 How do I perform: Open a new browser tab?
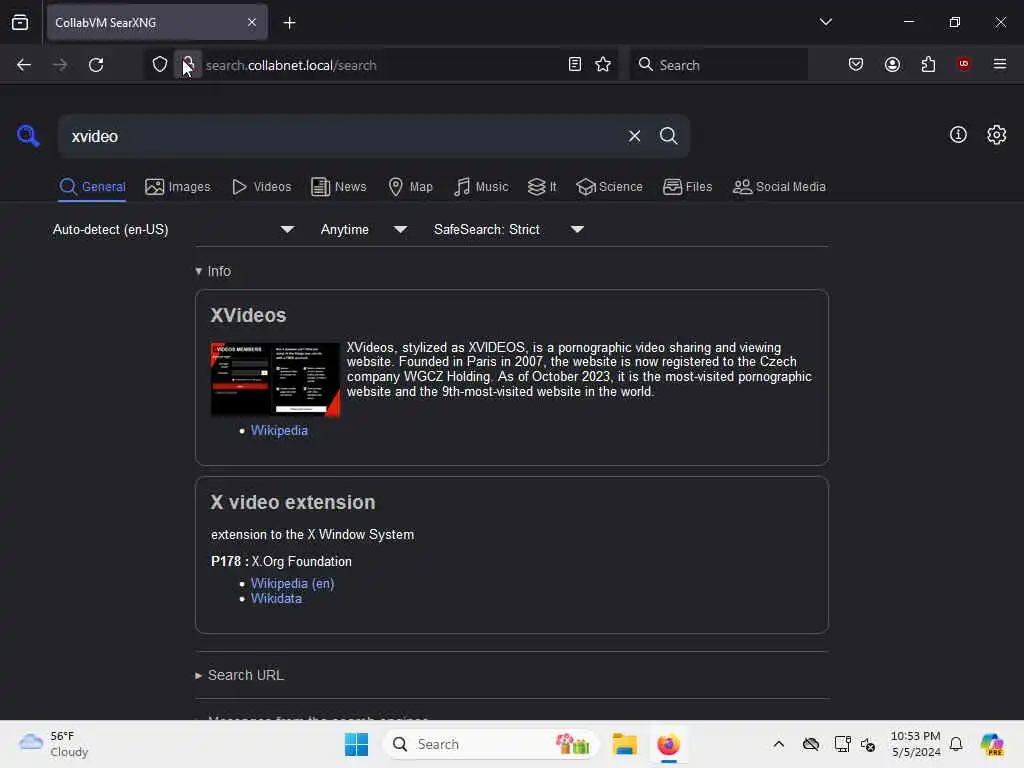point(289,23)
